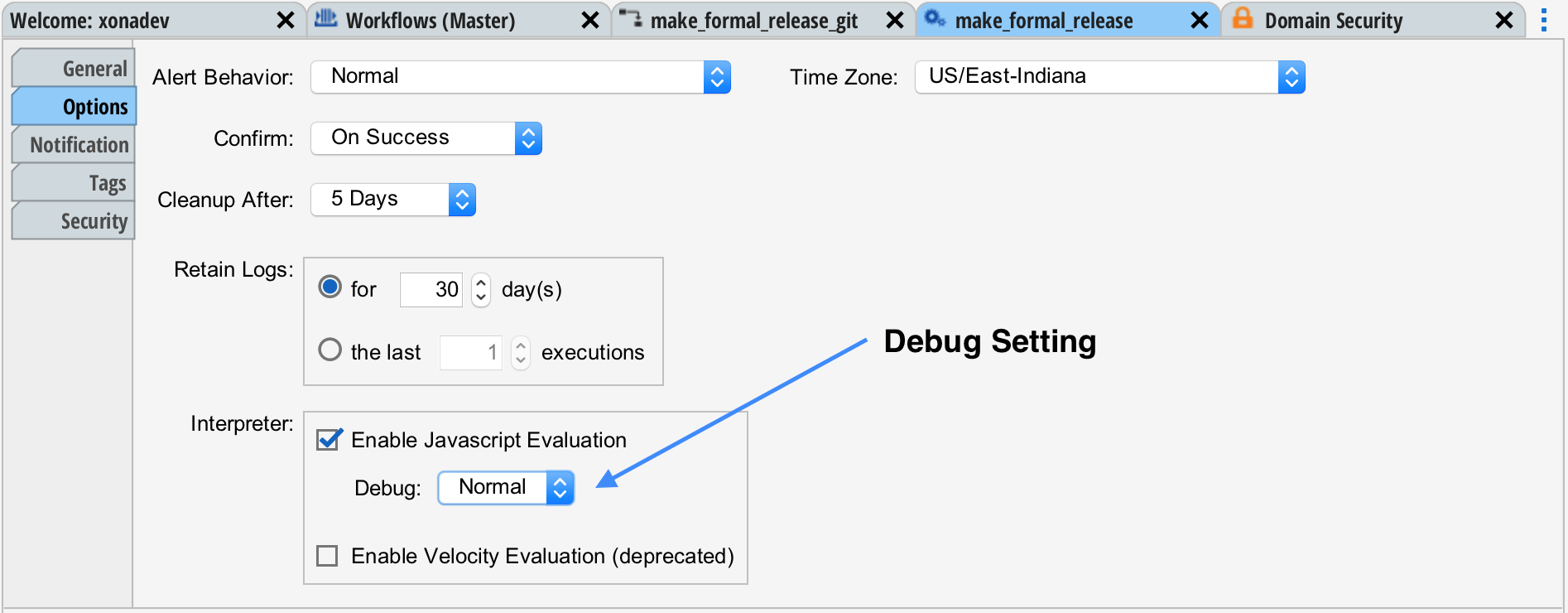Click the bar chart icon on Workflows (Master) tab

coord(326,20)
